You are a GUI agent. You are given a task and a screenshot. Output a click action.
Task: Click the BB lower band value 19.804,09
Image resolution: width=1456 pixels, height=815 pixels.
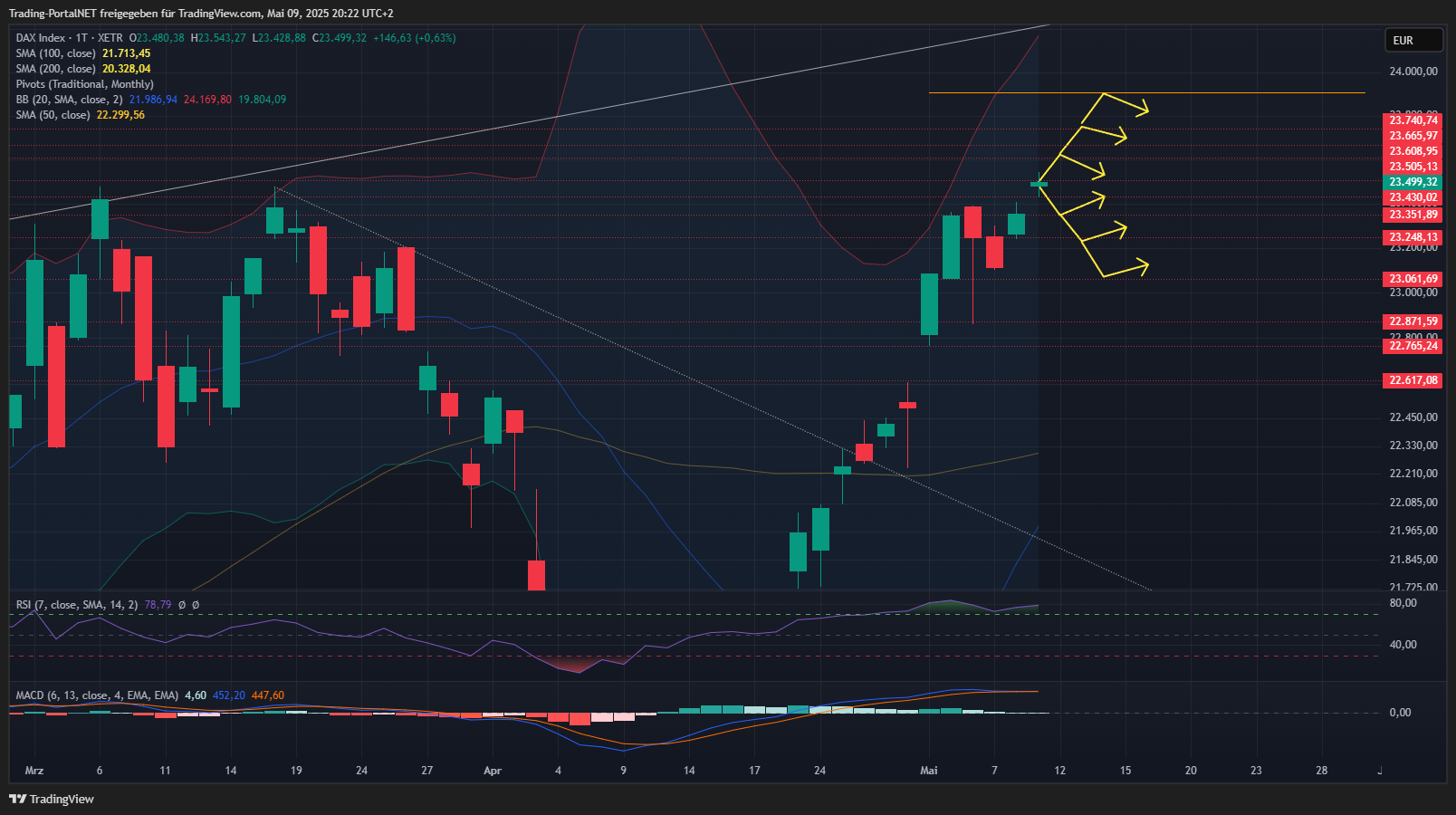pos(263,100)
